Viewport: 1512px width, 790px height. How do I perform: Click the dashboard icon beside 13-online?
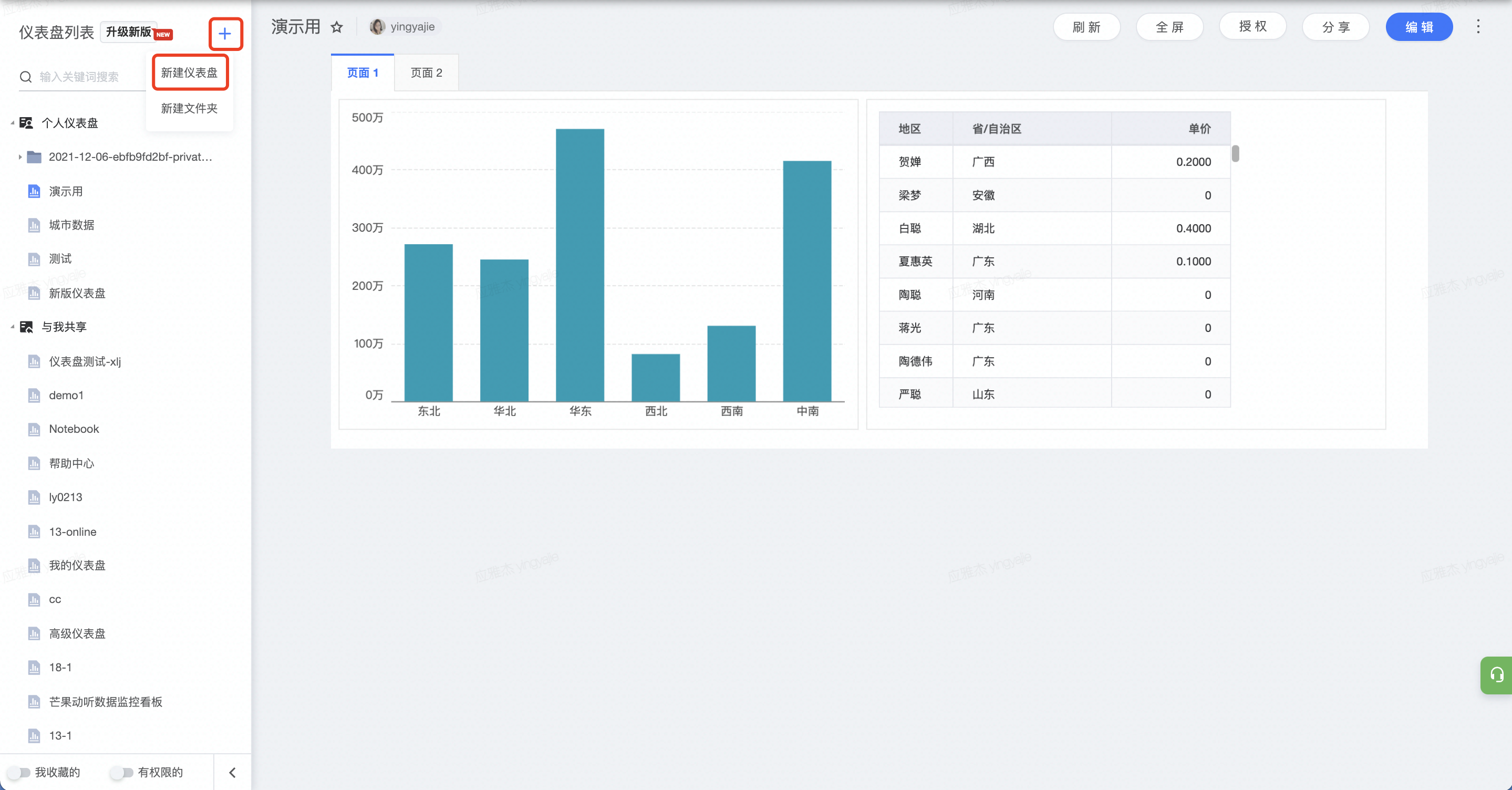click(x=34, y=532)
